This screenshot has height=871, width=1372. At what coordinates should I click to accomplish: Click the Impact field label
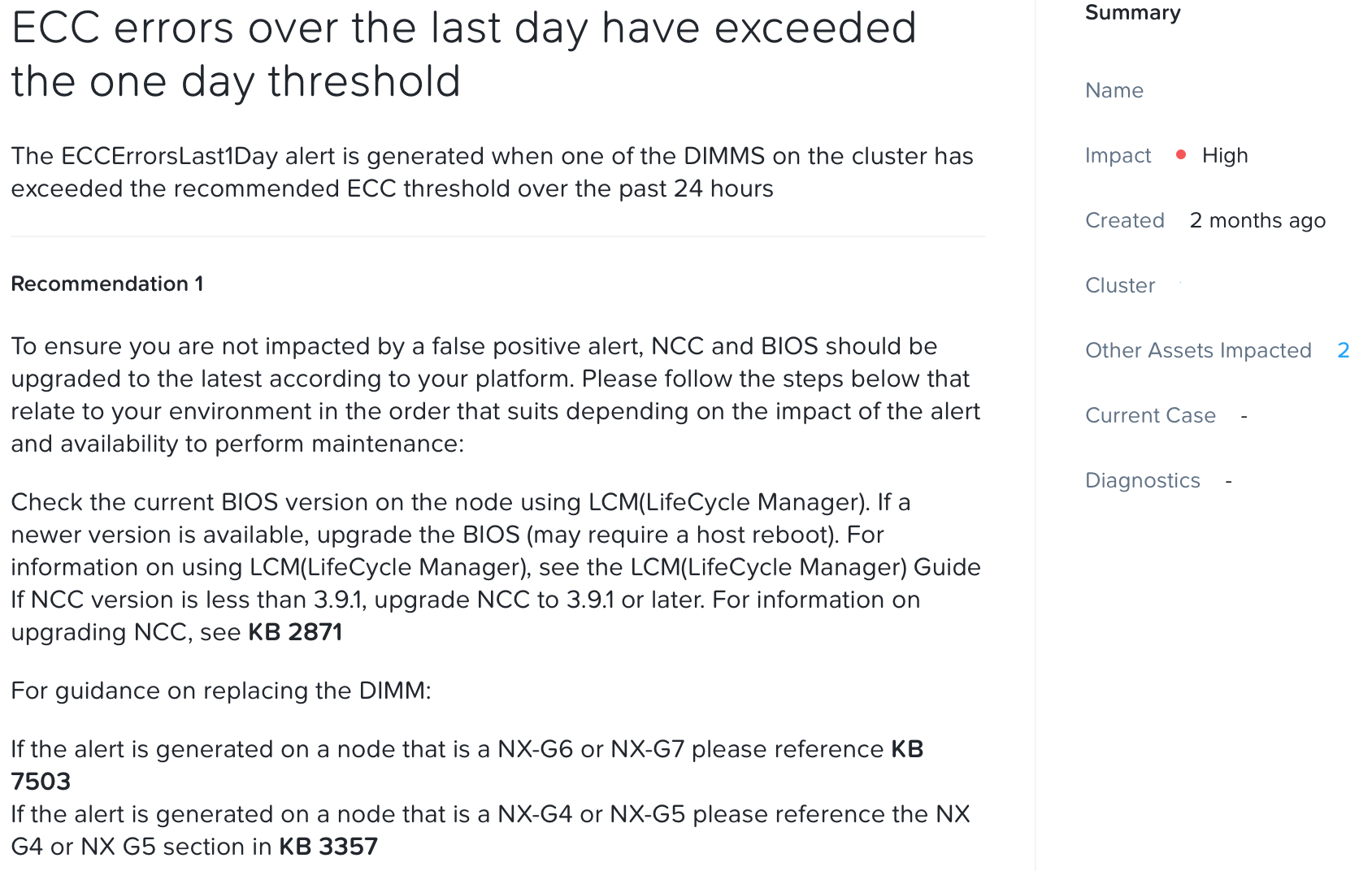coord(1118,155)
